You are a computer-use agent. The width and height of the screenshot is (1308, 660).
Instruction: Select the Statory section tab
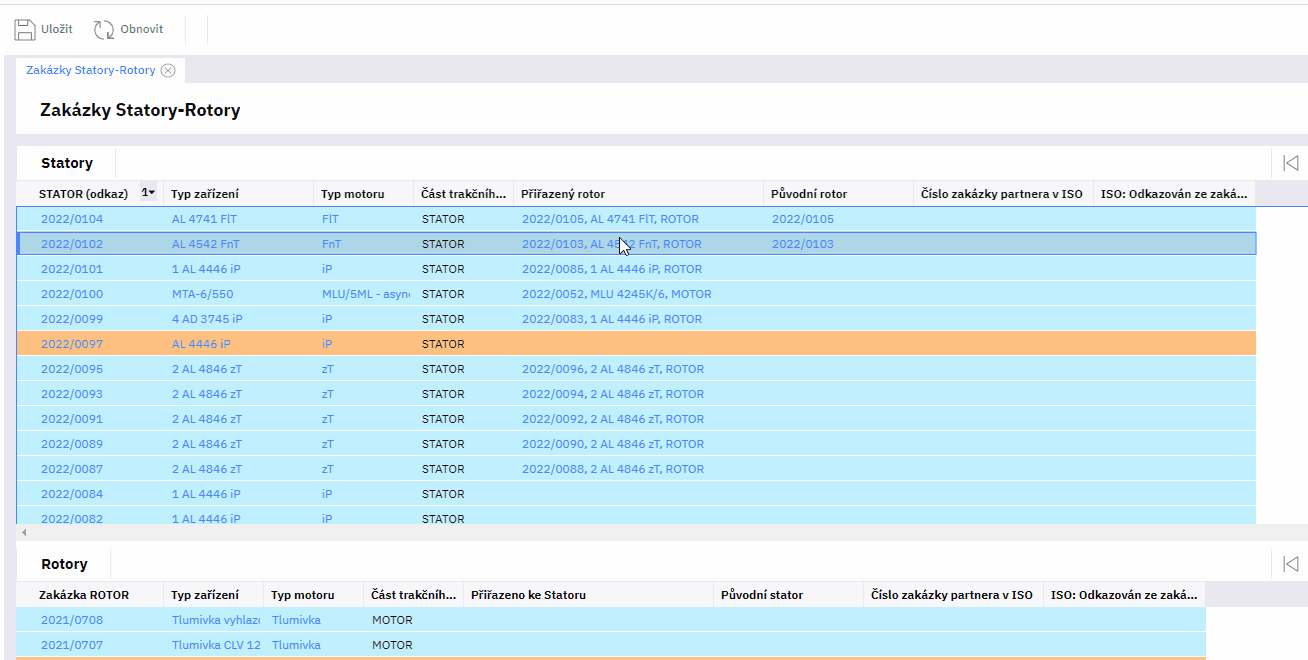coord(66,163)
